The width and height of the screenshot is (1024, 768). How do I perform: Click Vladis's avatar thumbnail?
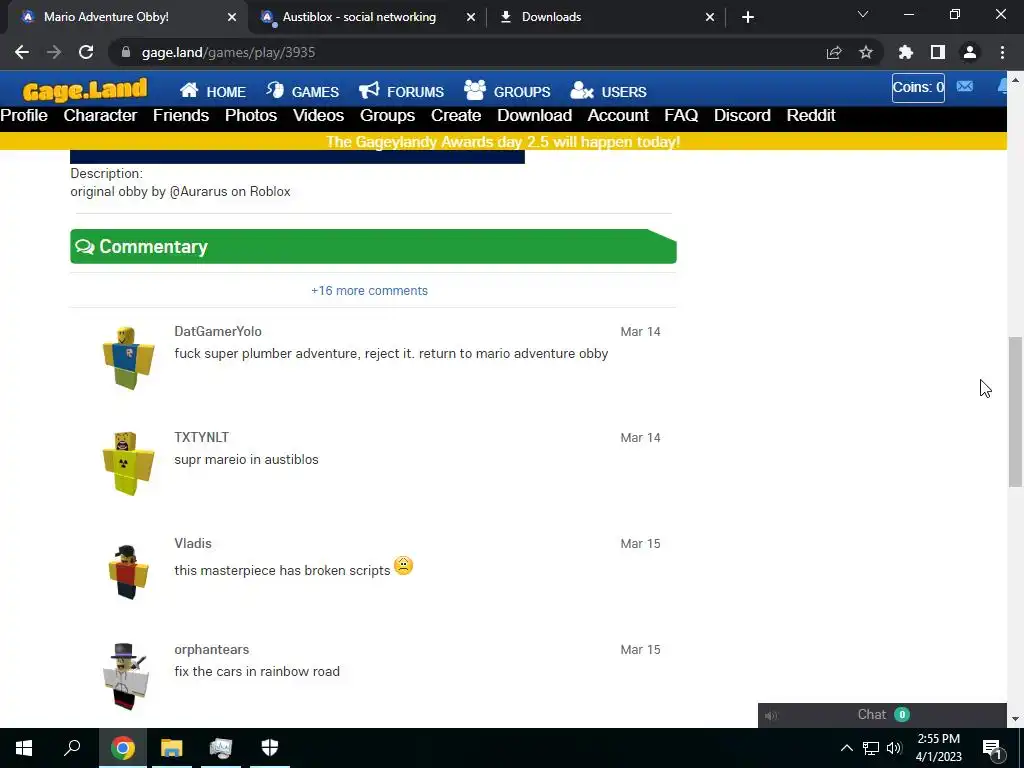tap(128, 571)
